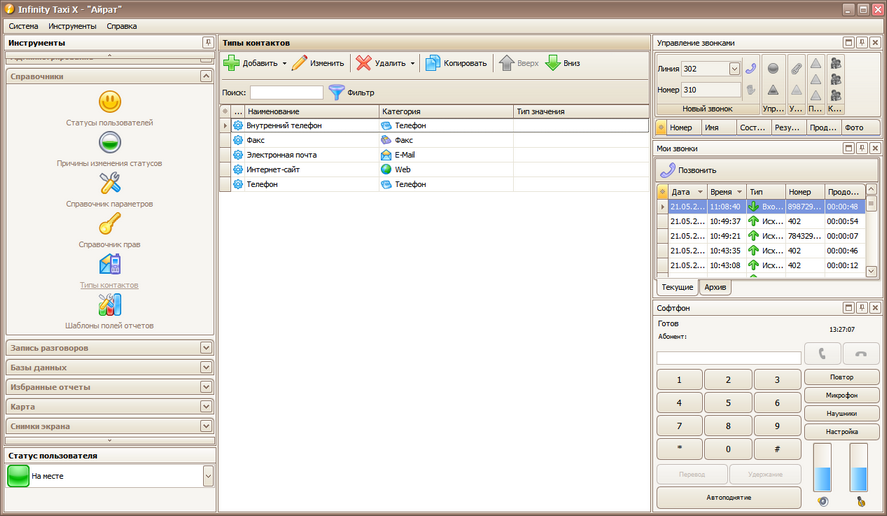Click the softphone hang-up button
This screenshot has height=516, width=887.
click(x=861, y=354)
